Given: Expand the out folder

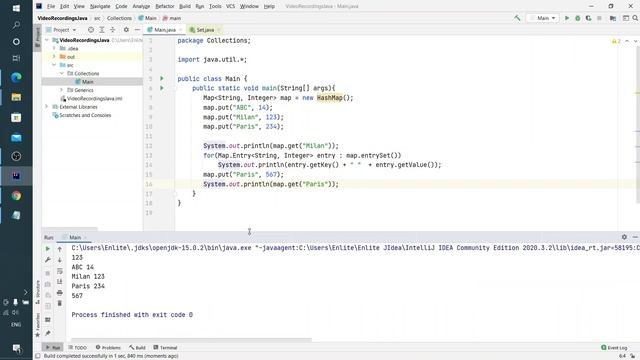Looking at the screenshot, I should tap(54, 57).
